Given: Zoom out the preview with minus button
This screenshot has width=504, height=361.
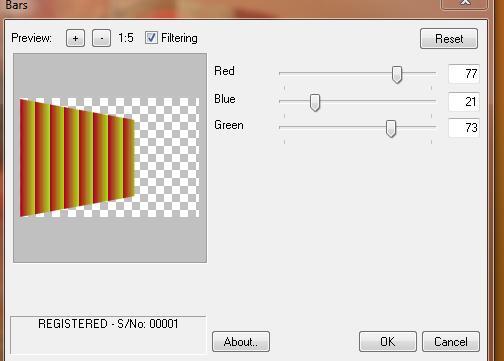Looking at the screenshot, I should pos(101,38).
